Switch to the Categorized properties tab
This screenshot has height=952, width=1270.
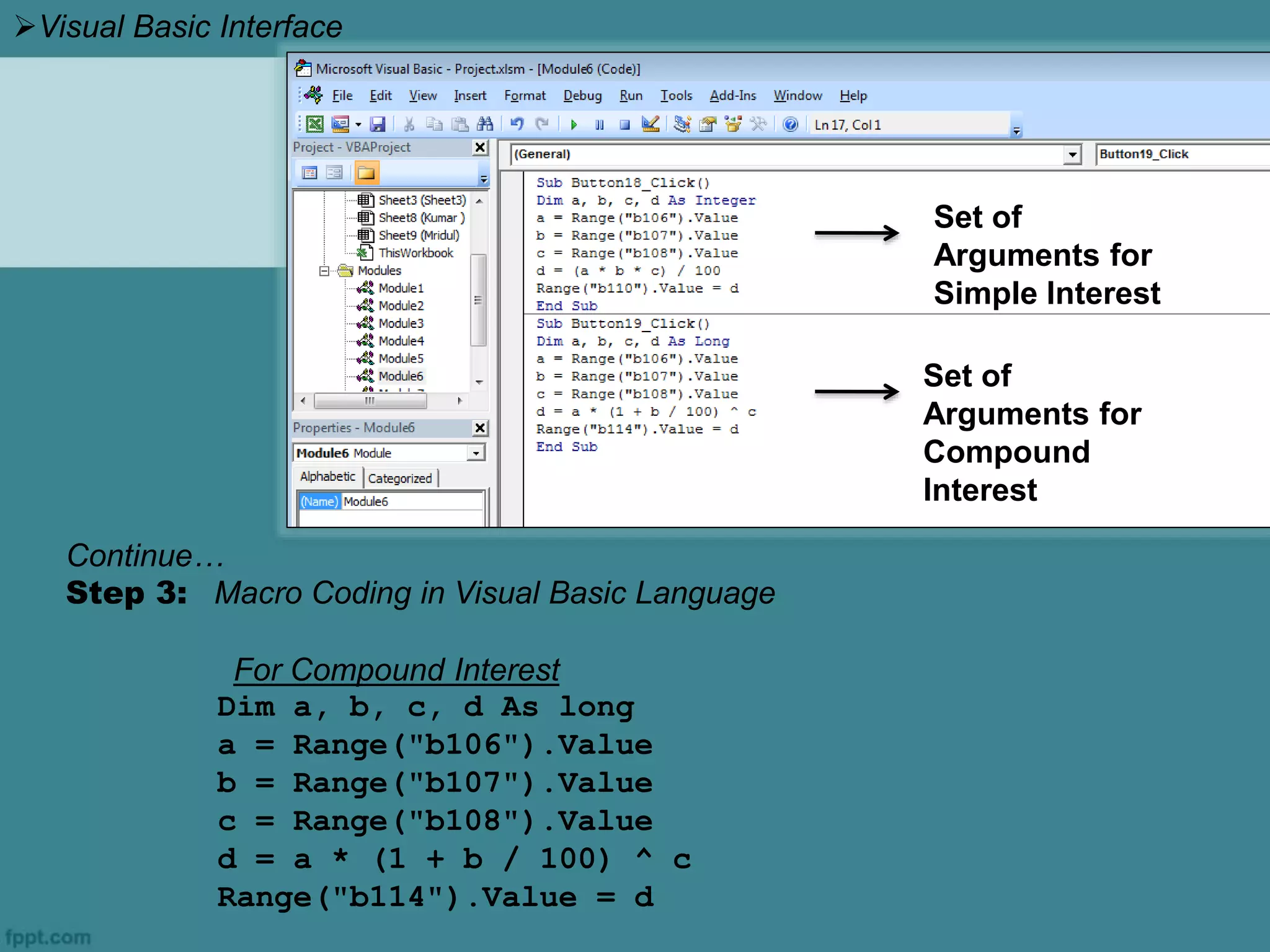click(400, 478)
